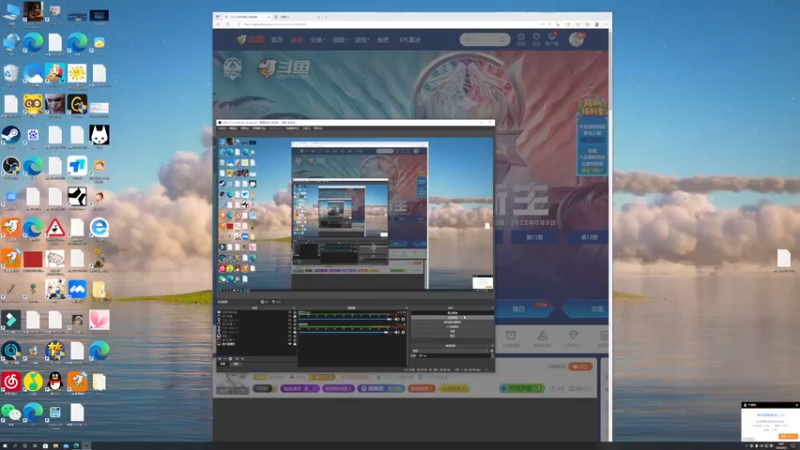Switch to the 第12周 week tab
Screen dimensions: 800x450
coord(589,237)
